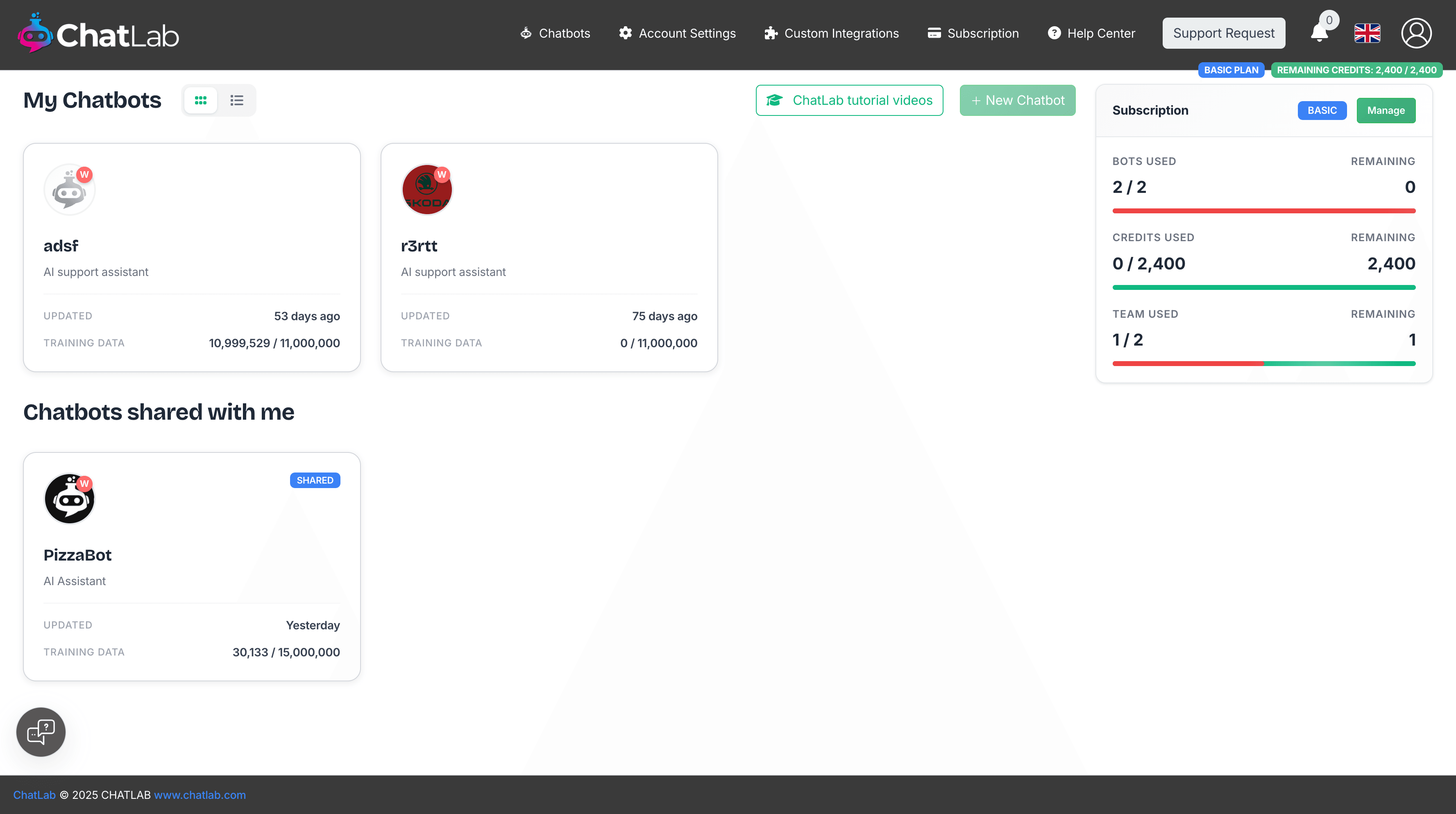Screen dimensions: 1456x814
Task: Click the graduation cap tutorial icon
Action: (774, 101)
